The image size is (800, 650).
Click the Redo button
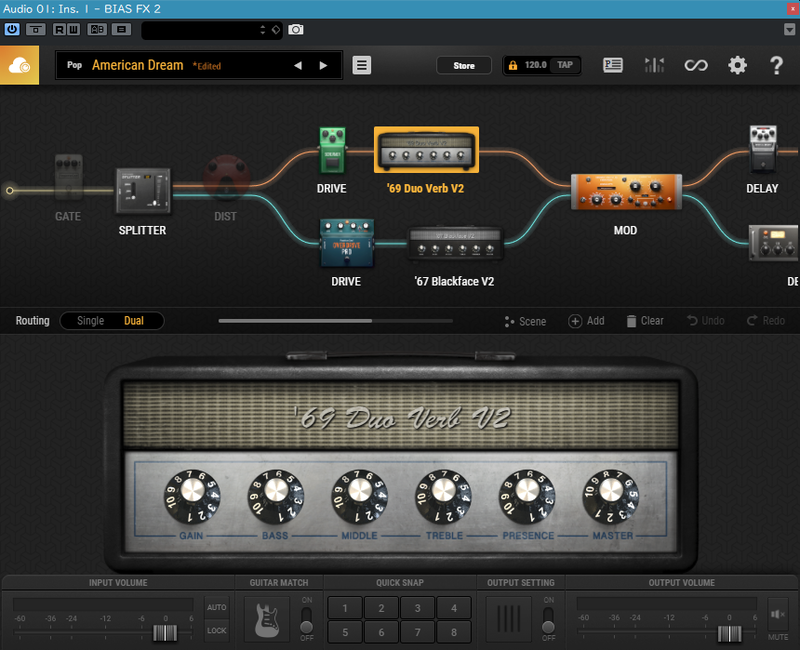click(x=766, y=321)
